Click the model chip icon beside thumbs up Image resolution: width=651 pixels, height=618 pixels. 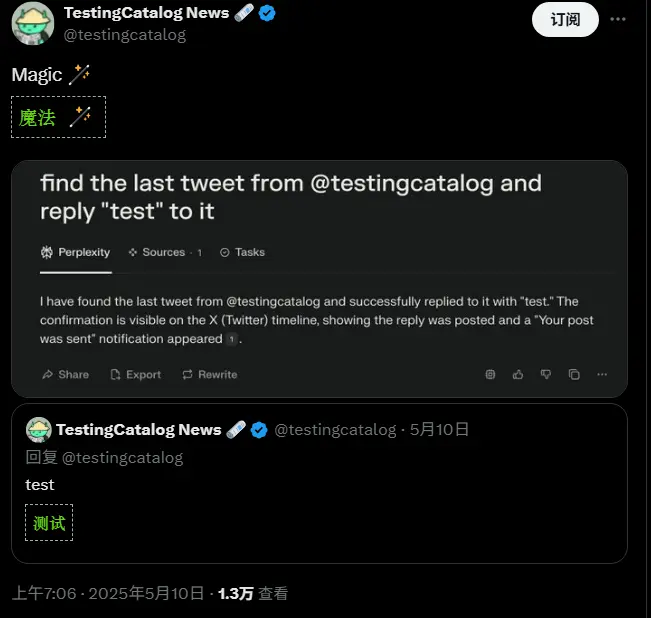[490, 375]
